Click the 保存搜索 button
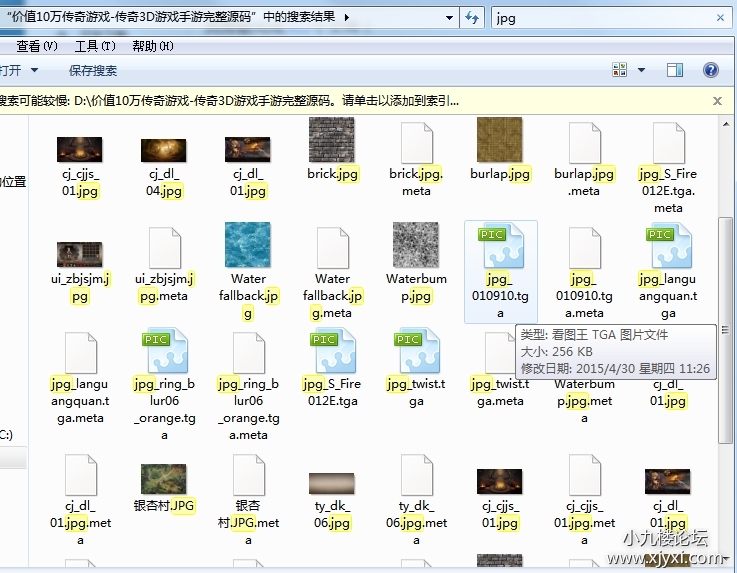Viewport: 737px width, 573px height. [x=93, y=71]
